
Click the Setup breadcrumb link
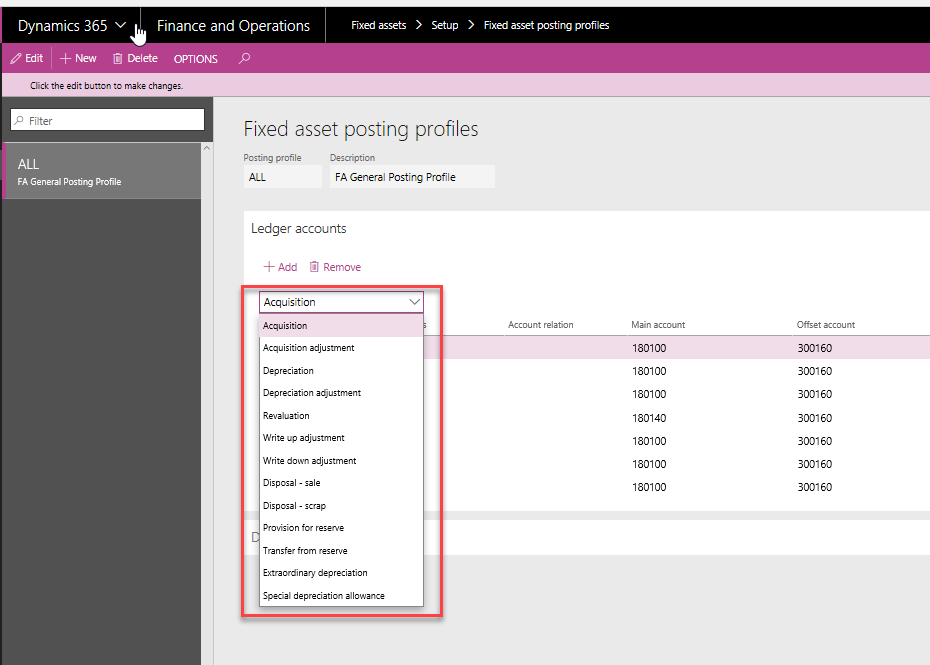click(445, 25)
